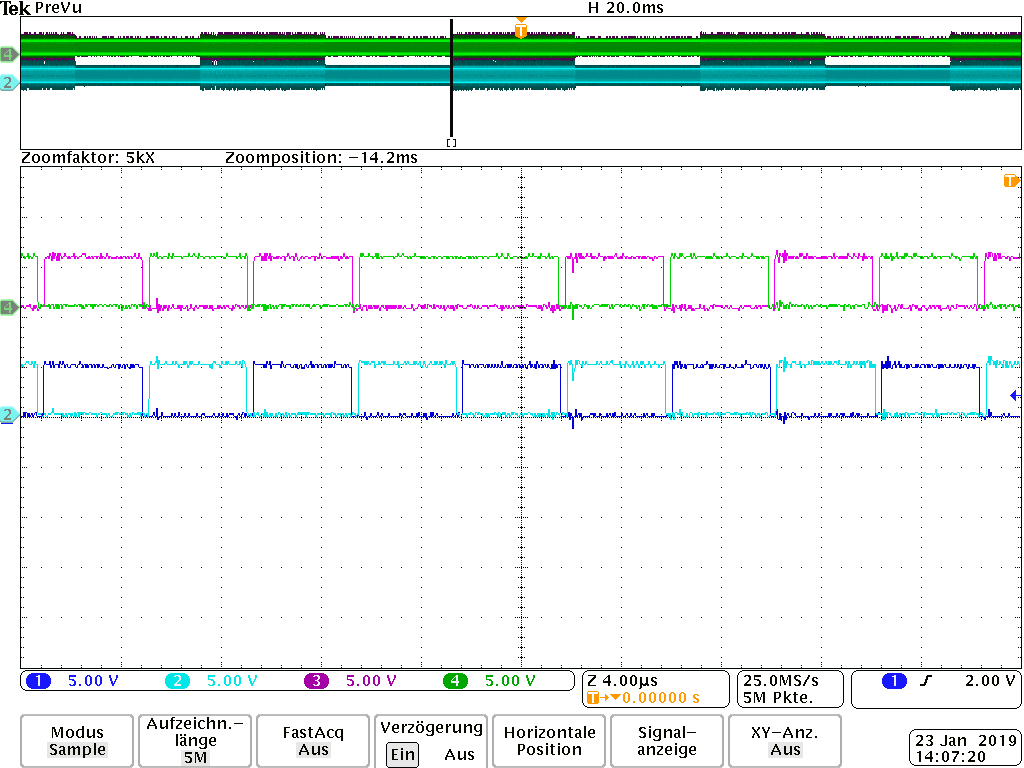Click the orange T icon beside delay readout
This screenshot has height=768, width=1024.
point(592,698)
